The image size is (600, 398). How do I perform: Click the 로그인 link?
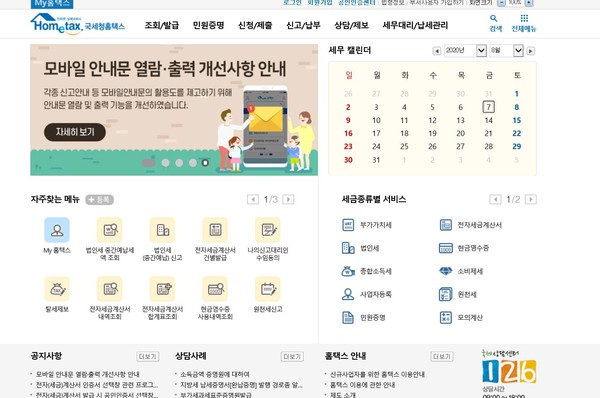point(292,2)
